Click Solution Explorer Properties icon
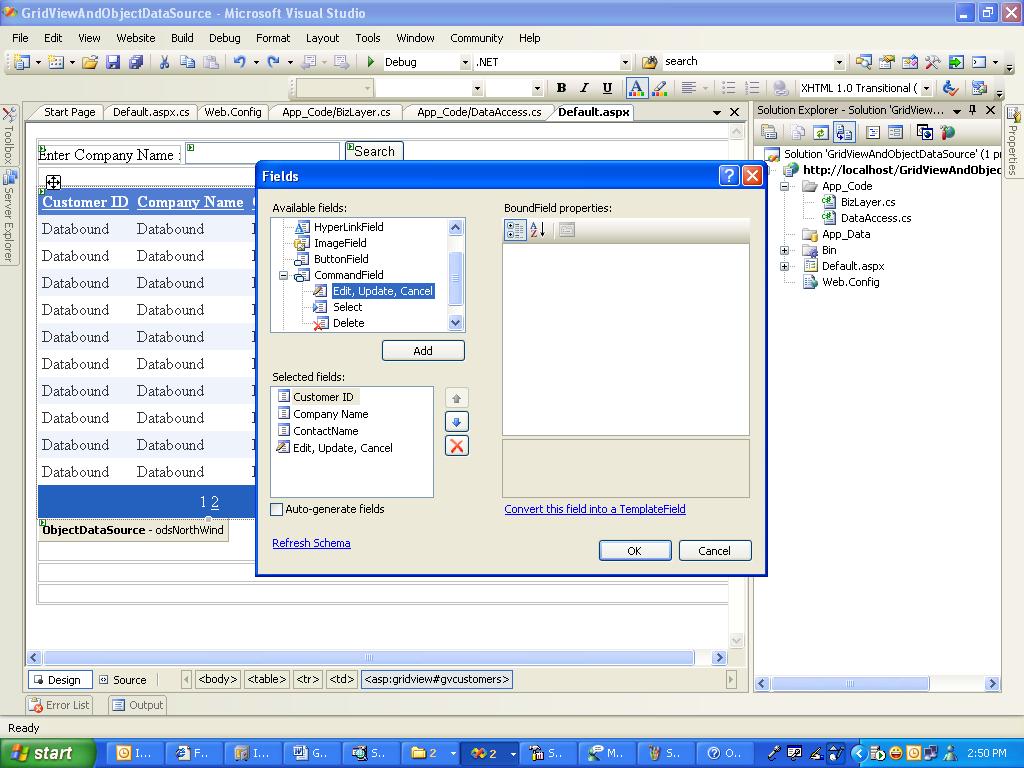 pyautogui.click(x=770, y=133)
